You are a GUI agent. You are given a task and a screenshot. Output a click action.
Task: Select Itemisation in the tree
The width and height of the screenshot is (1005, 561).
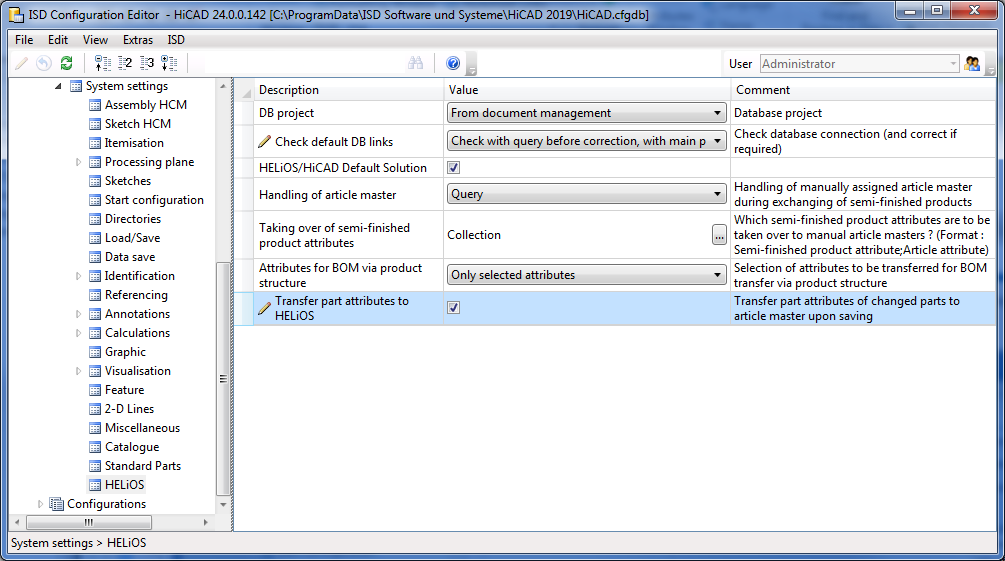click(x=134, y=143)
